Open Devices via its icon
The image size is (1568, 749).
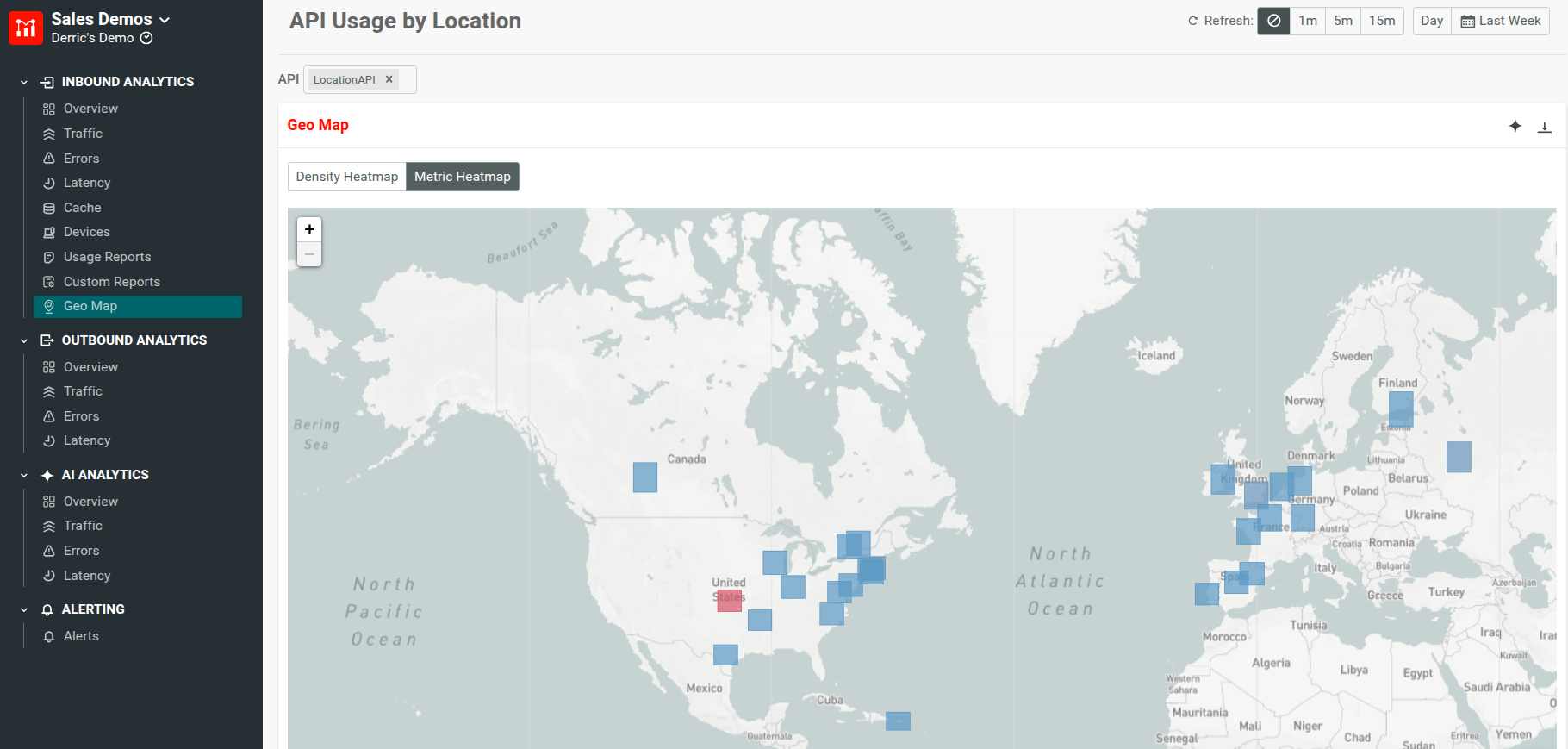[49, 233]
